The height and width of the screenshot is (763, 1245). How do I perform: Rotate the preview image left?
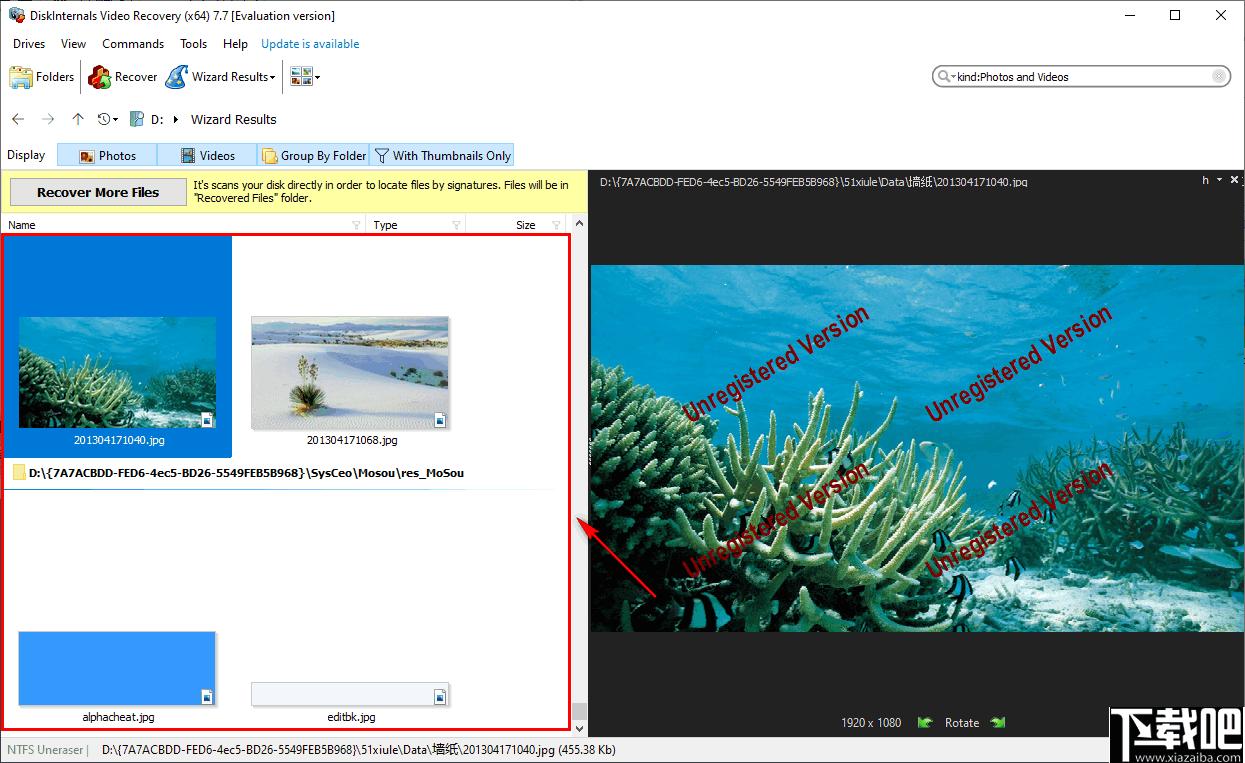[925, 722]
